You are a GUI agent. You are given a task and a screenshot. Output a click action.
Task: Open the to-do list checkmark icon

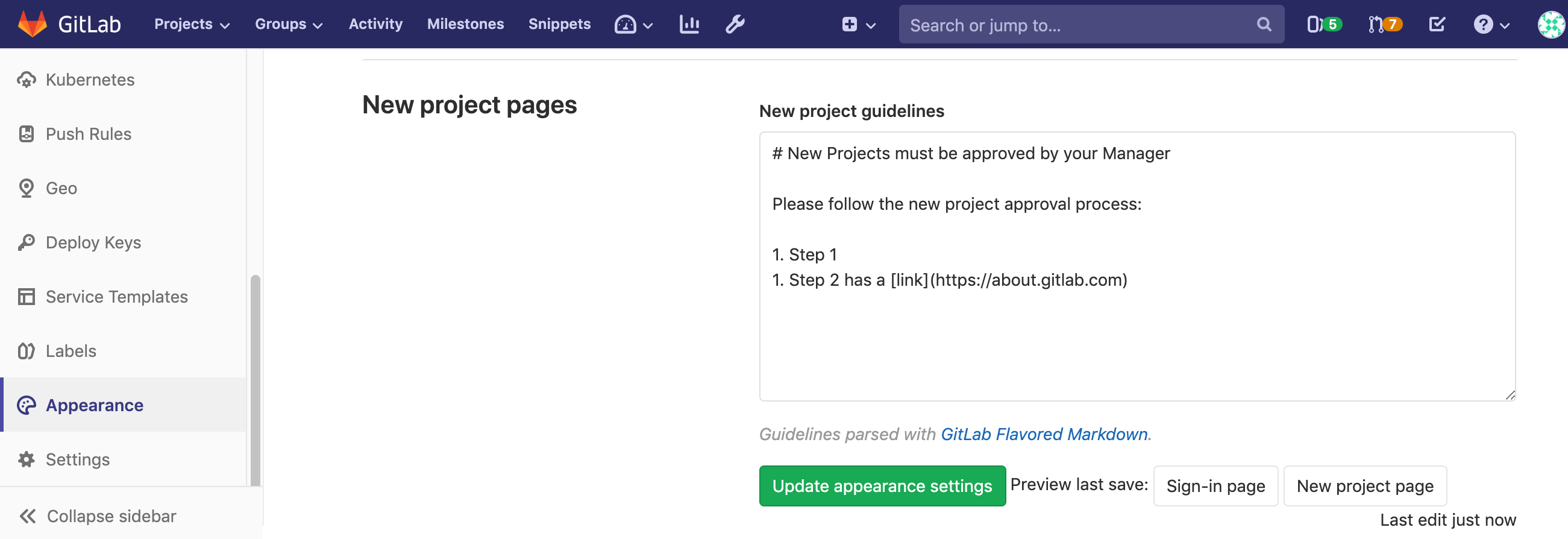[1437, 24]
